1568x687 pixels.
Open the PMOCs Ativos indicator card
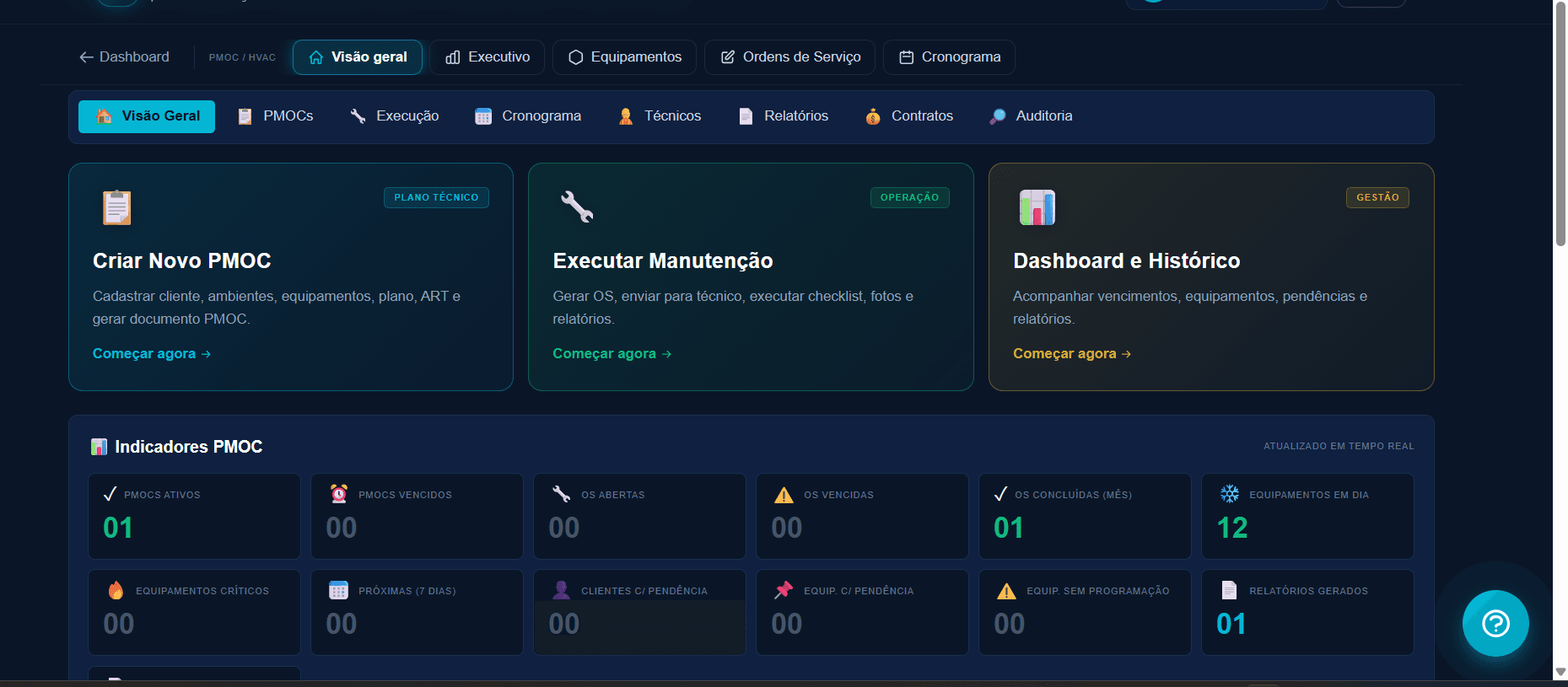pyautogui.click(x=195, y=516)
